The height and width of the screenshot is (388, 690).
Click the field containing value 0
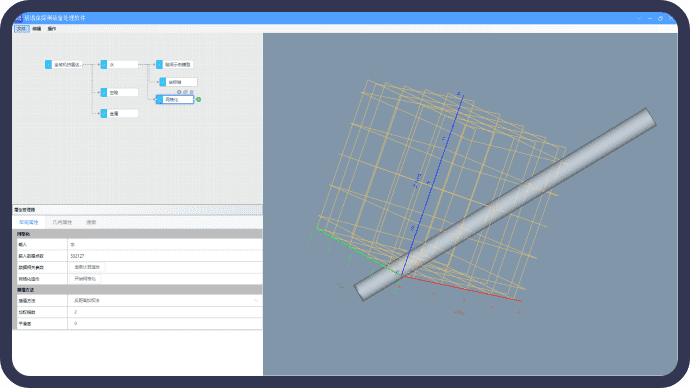coord(165,323)
